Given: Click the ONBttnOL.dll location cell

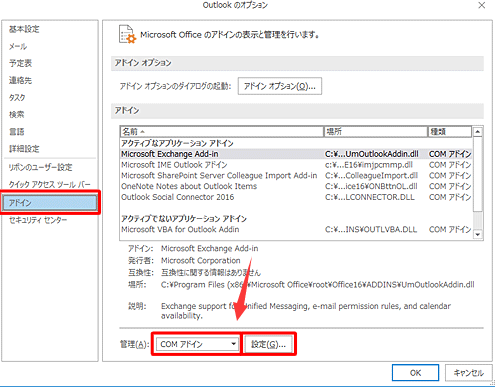Looking at the screenshot, I should pos(371,186).
